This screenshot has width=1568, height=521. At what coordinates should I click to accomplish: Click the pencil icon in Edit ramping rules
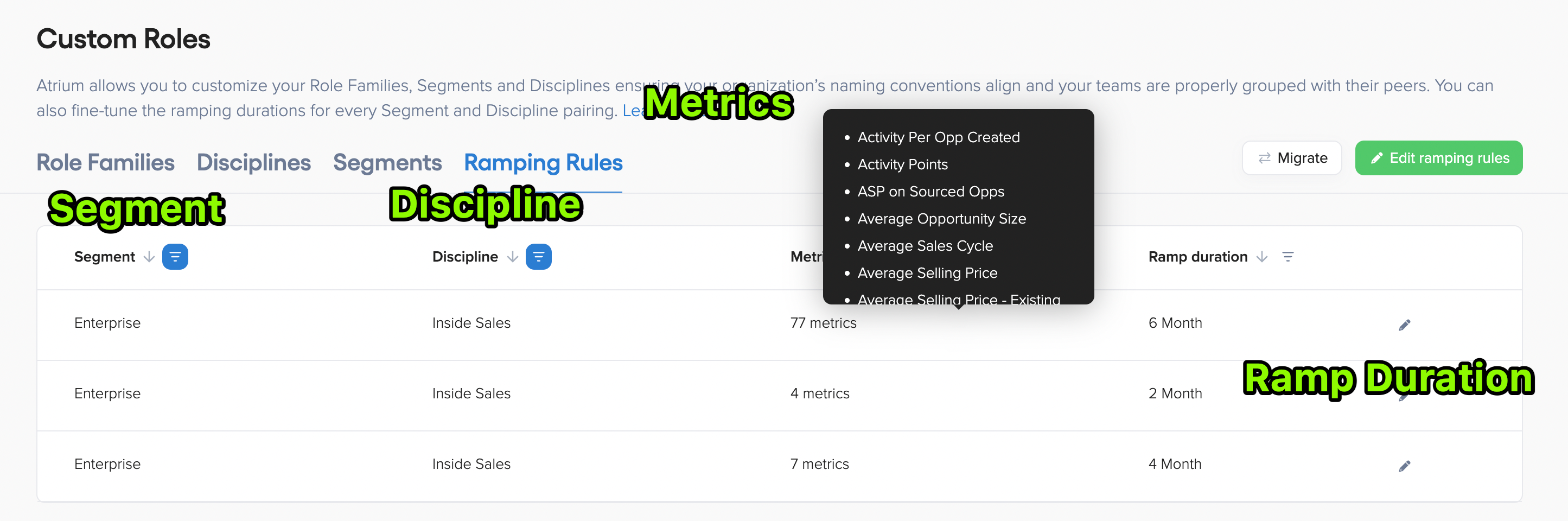(1378, 157)
